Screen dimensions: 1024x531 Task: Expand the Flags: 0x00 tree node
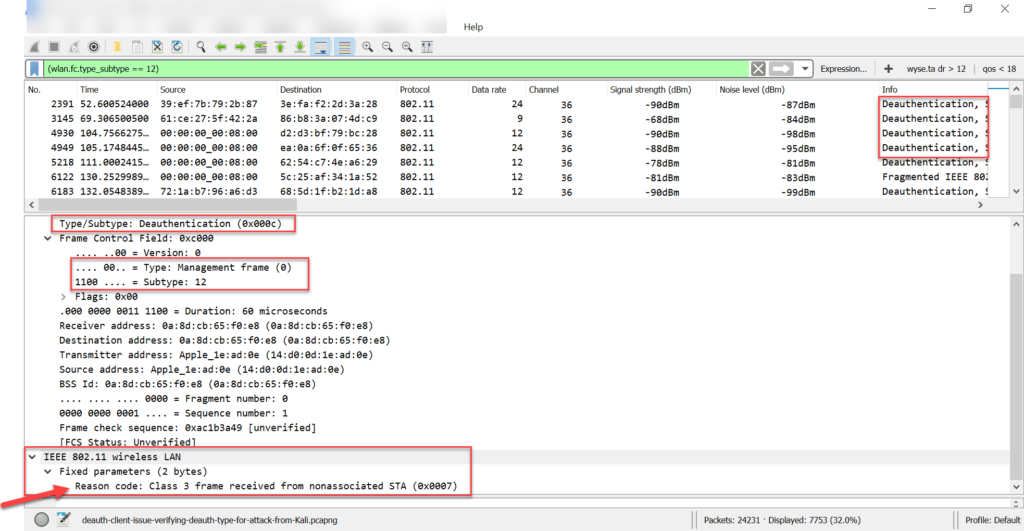tap(64, 296)
